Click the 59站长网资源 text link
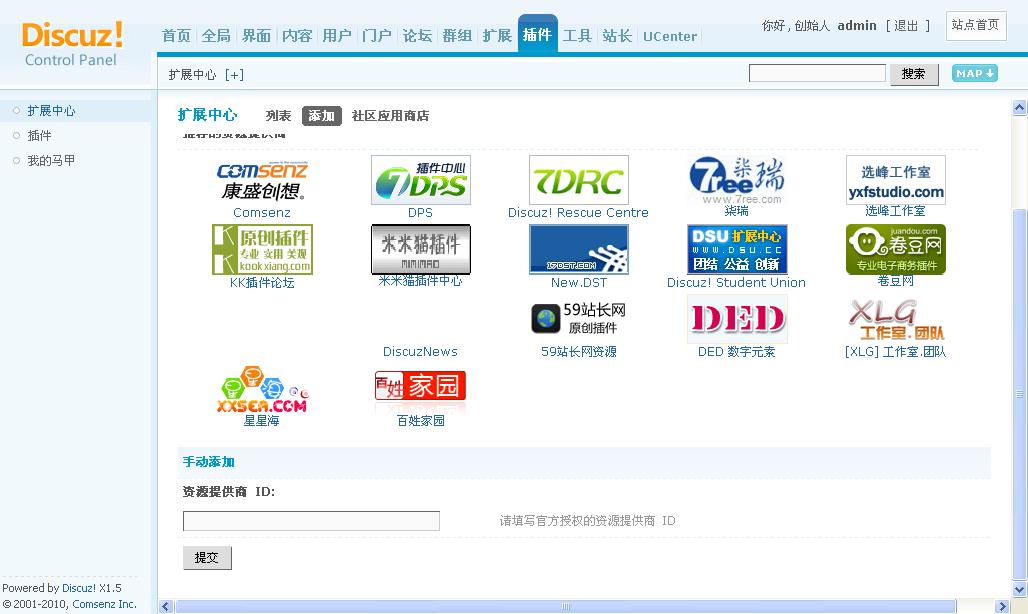 (x=578, y=352)
